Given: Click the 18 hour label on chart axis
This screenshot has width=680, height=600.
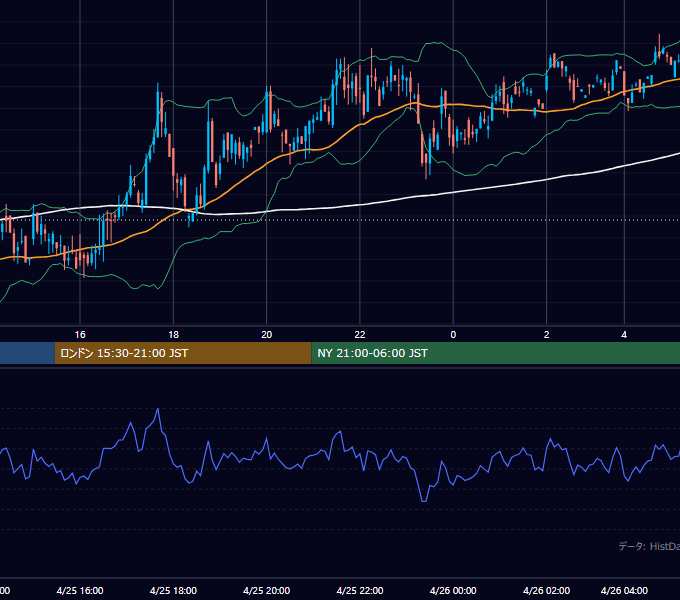Looking at the screenshot, I should pos(173,335).
